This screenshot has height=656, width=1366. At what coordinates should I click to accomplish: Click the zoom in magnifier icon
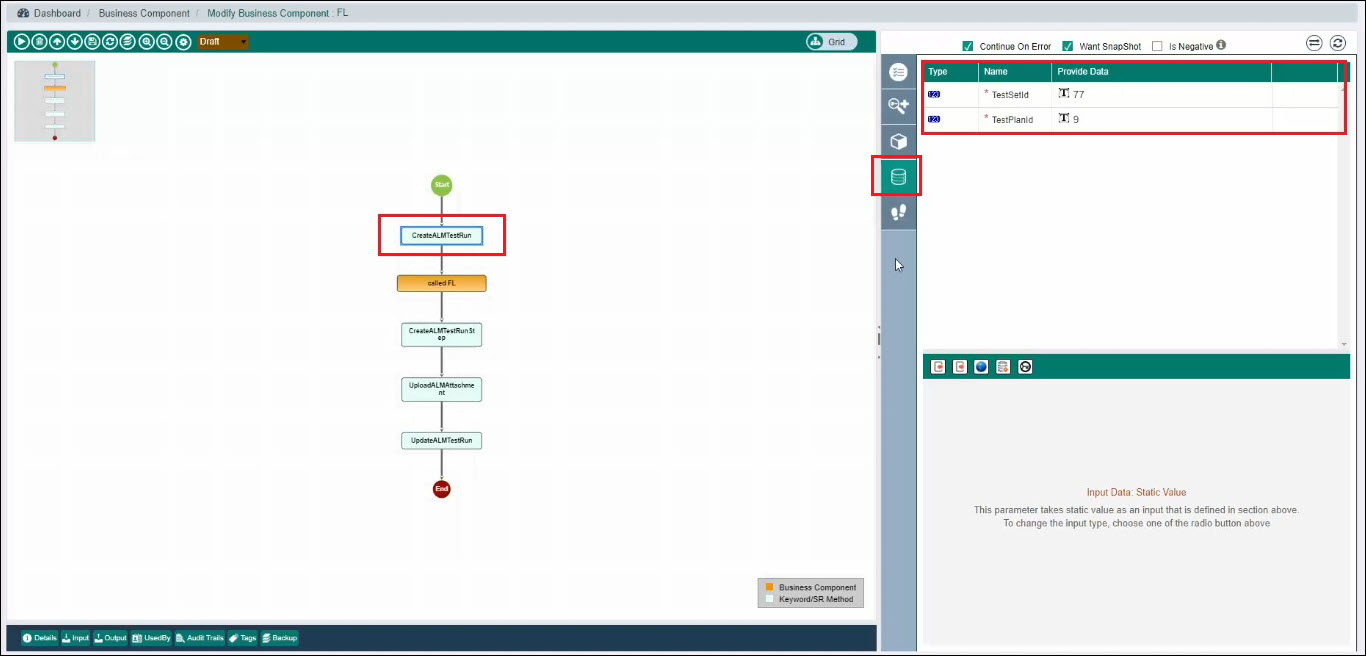(146, 42)
